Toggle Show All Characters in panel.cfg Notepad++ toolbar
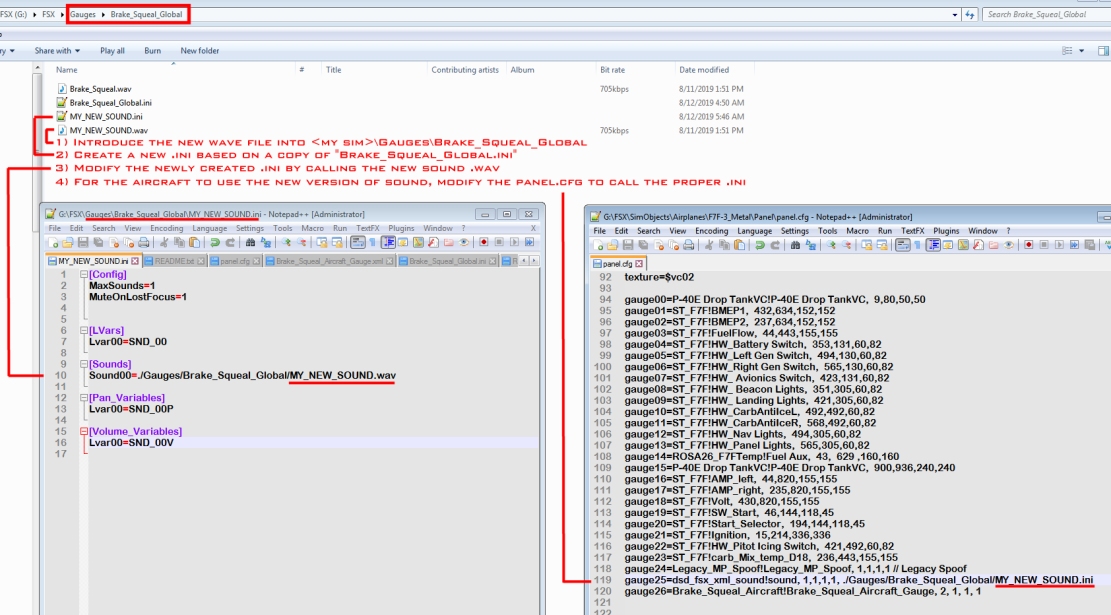Image resolution: width=1111 pixels, height=615 pixels. (x=918, y=244)
